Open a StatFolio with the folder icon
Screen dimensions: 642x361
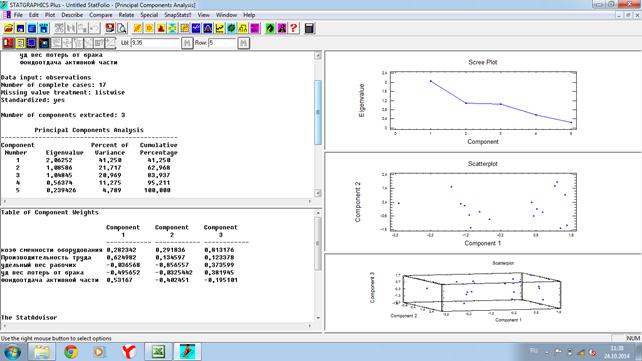[x=9, y=28]
